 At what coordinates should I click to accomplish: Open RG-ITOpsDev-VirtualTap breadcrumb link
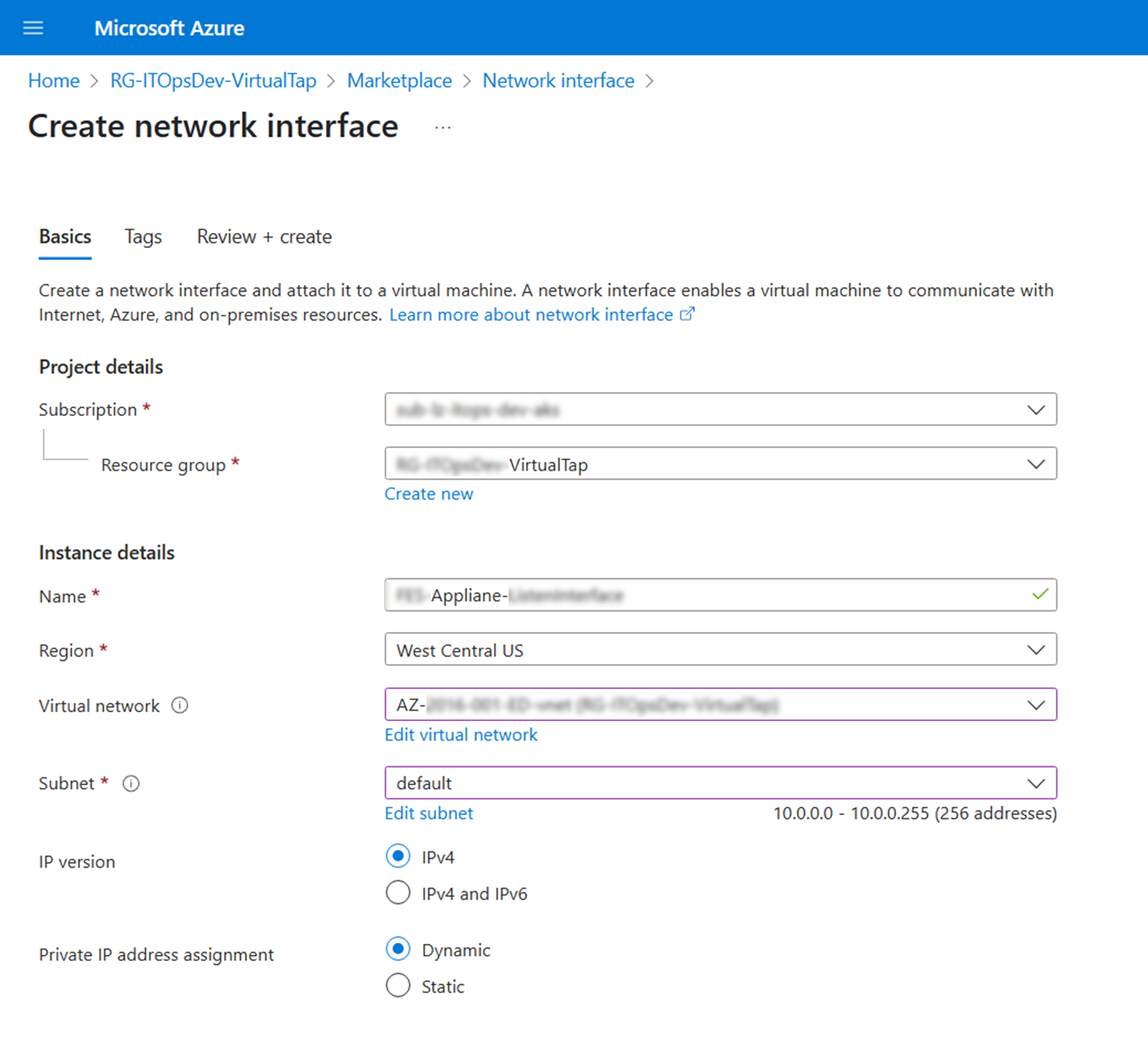pos(214,80)
